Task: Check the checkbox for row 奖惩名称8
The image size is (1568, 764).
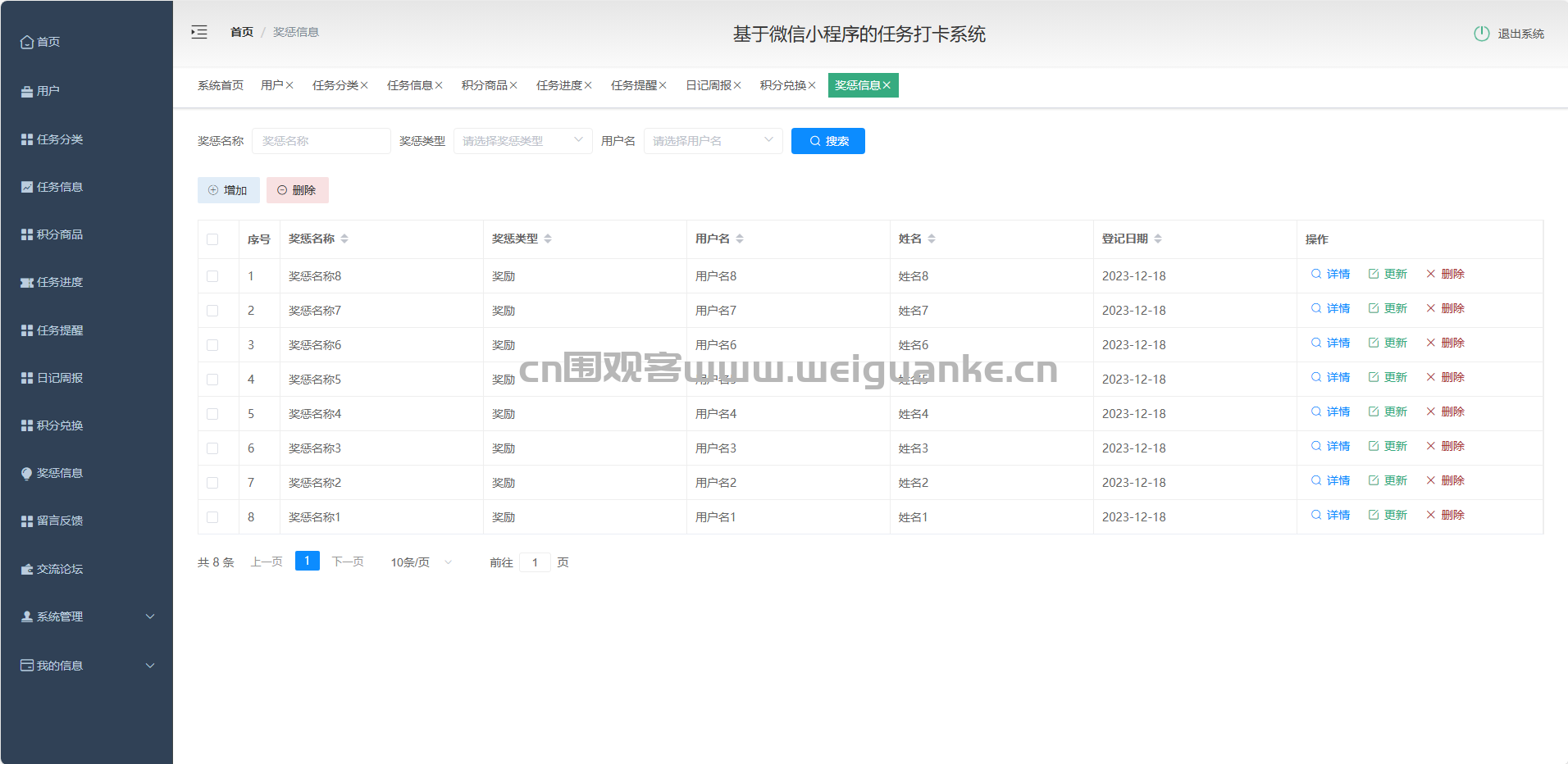Action: [x=212, y=276]
